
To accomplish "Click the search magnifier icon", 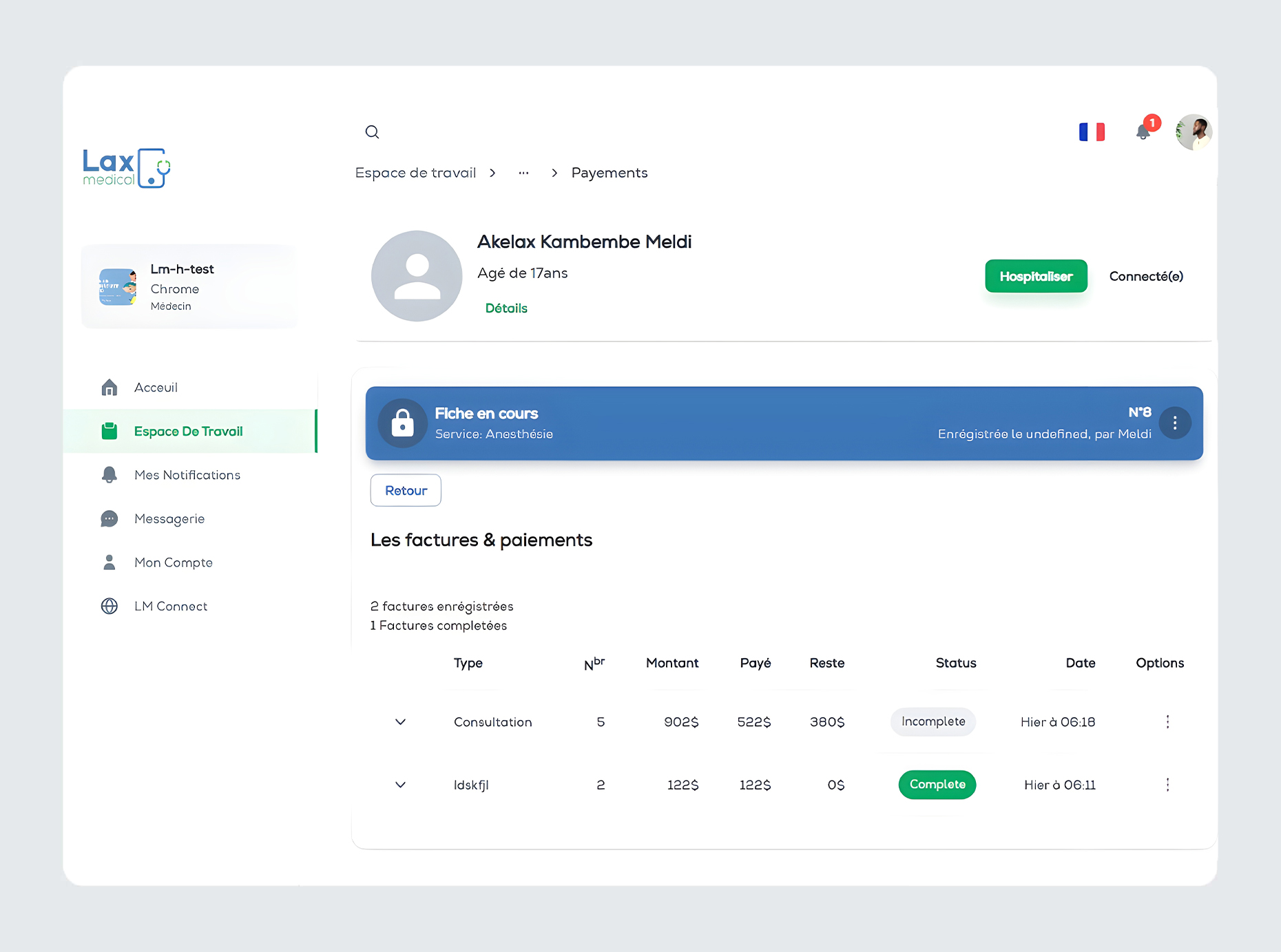I will pyautogui.click(x=372, y=132).
